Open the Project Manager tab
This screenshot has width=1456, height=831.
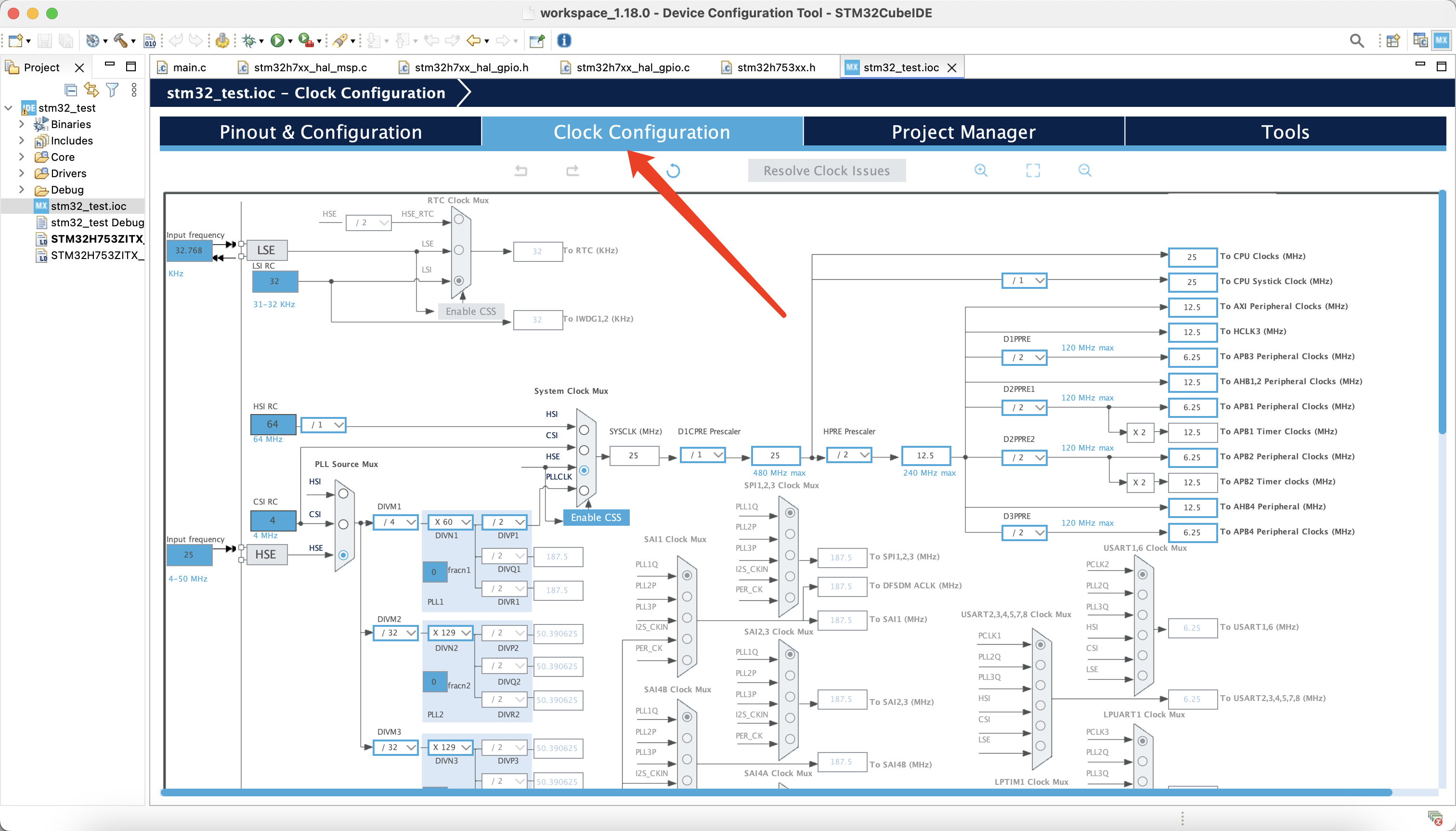[963, 132]
